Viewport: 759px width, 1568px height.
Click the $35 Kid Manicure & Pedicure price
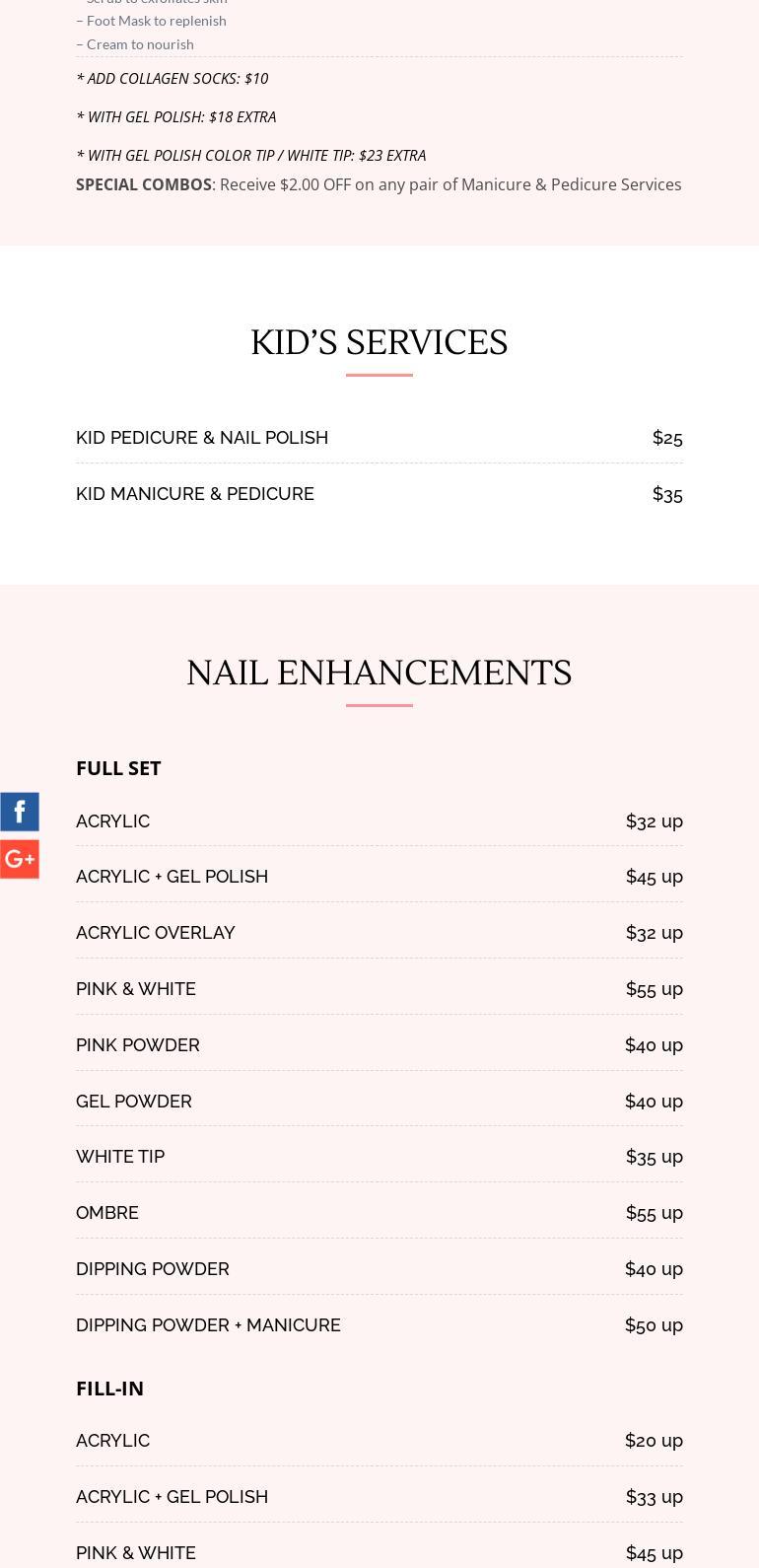click(667, 493)
